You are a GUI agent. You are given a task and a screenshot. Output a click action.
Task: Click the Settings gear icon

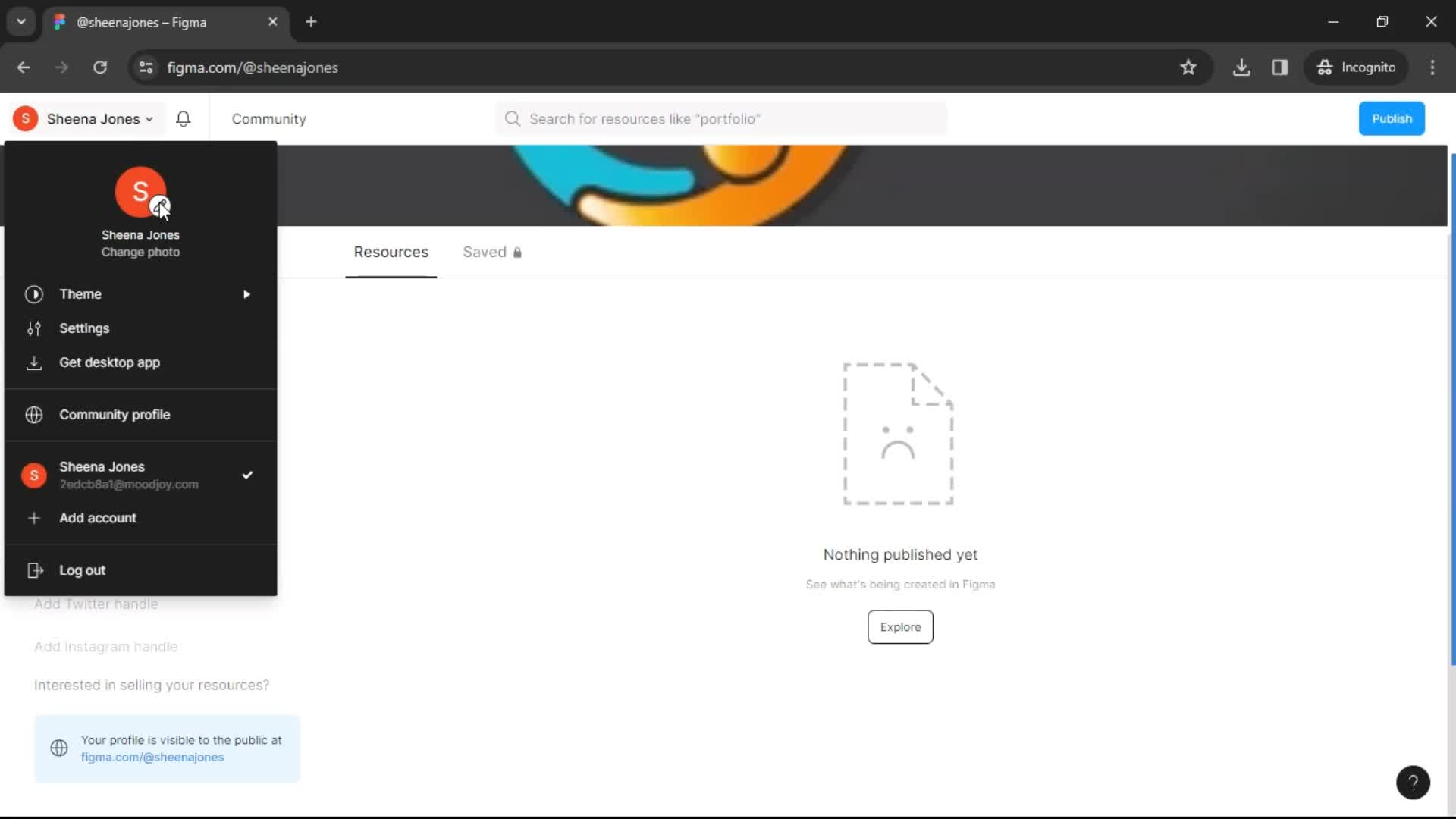click(34, 327)
